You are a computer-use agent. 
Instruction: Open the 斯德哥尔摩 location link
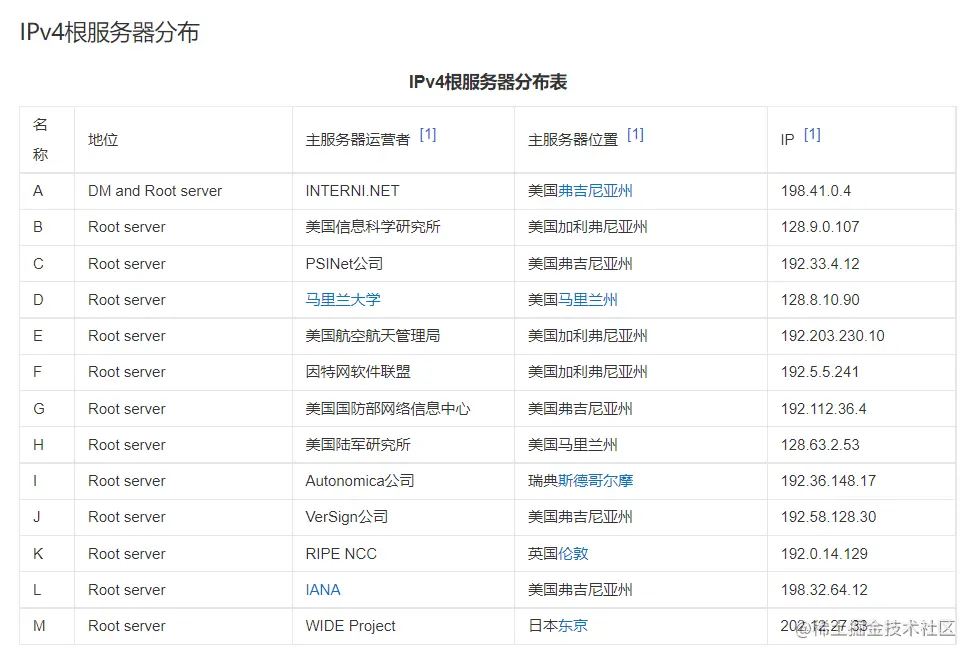(595, 481)
